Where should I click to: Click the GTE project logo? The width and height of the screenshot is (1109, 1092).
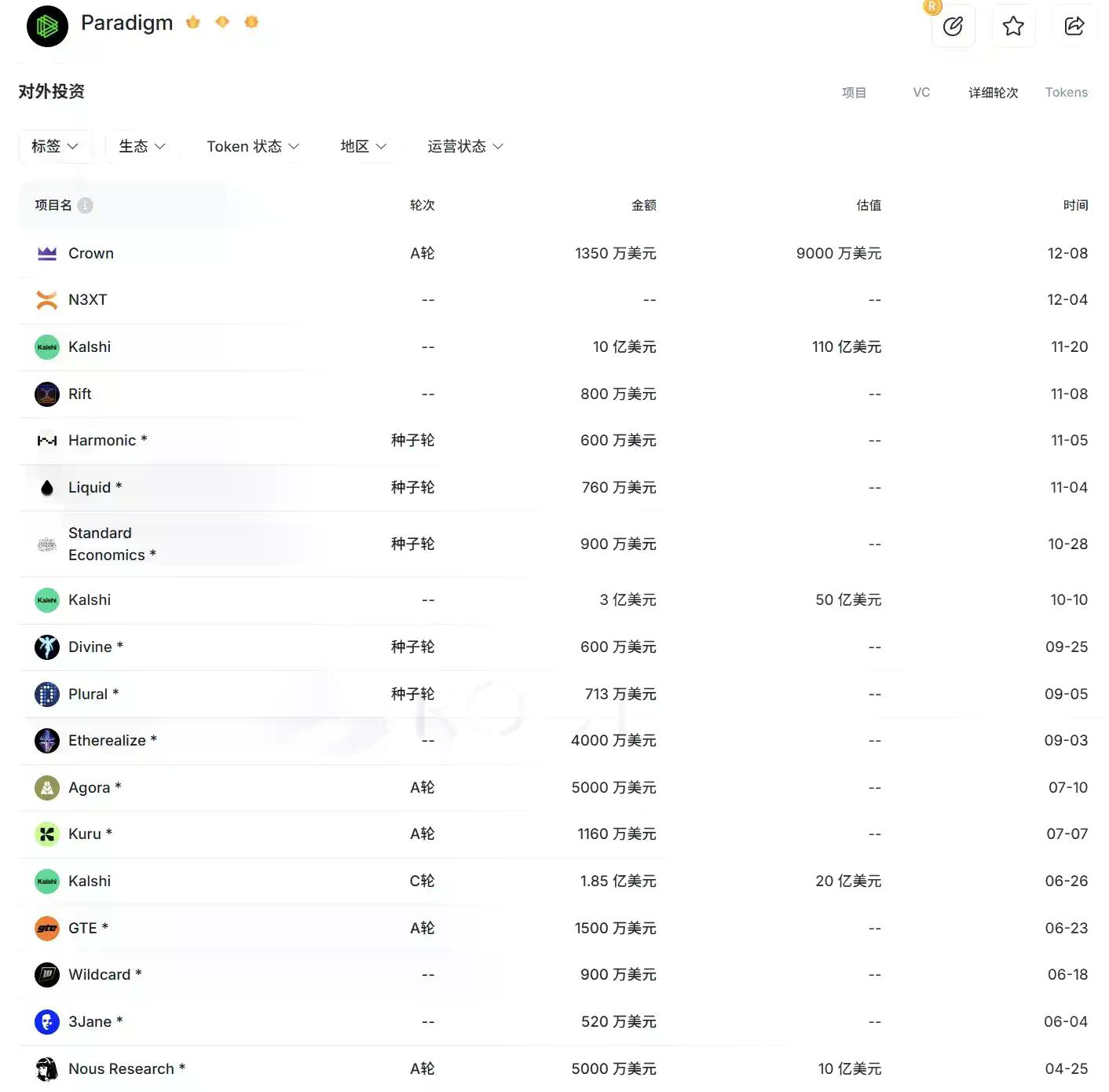coord(47,928)
